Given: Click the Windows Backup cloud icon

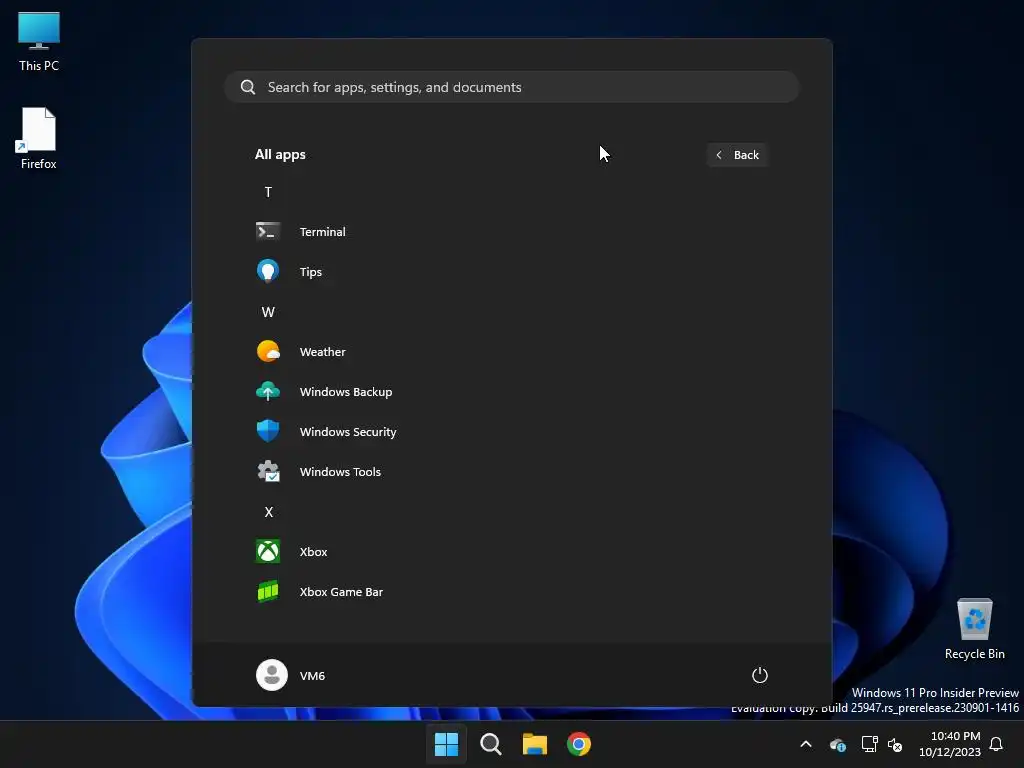Looking at the screenshot, I should click(268, 391).
